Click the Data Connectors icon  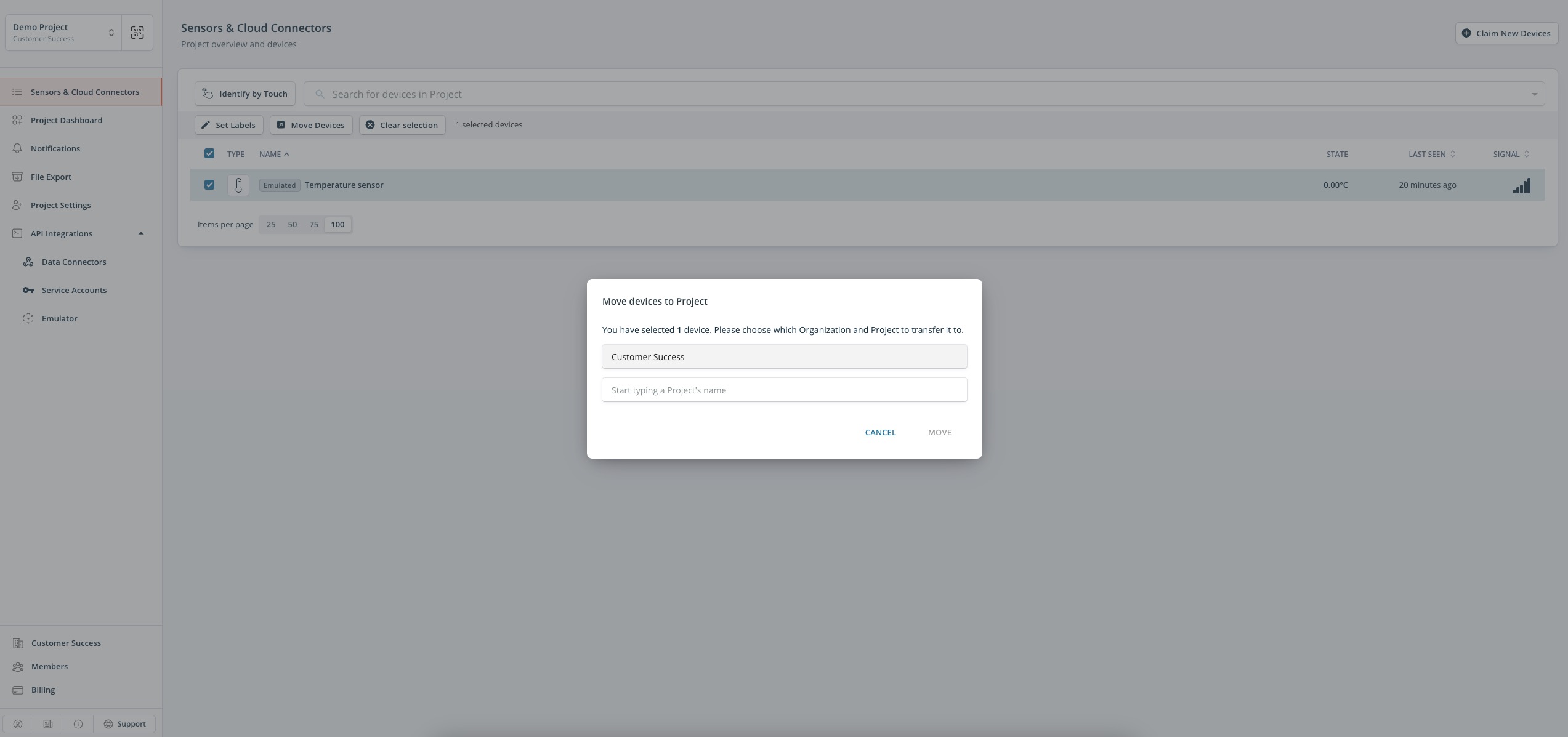pyautogui.click(x=28, y=262)
